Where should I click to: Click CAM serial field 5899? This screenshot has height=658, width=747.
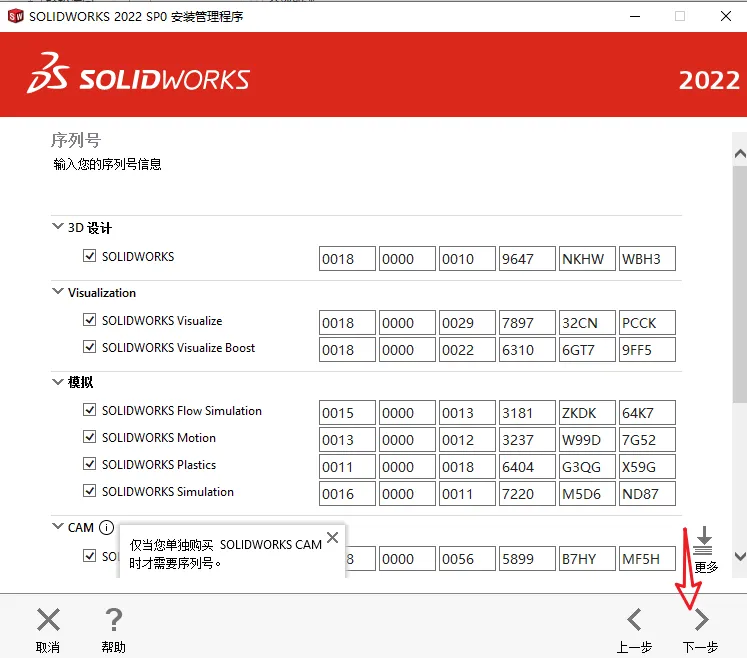click(x=527, y=558)
